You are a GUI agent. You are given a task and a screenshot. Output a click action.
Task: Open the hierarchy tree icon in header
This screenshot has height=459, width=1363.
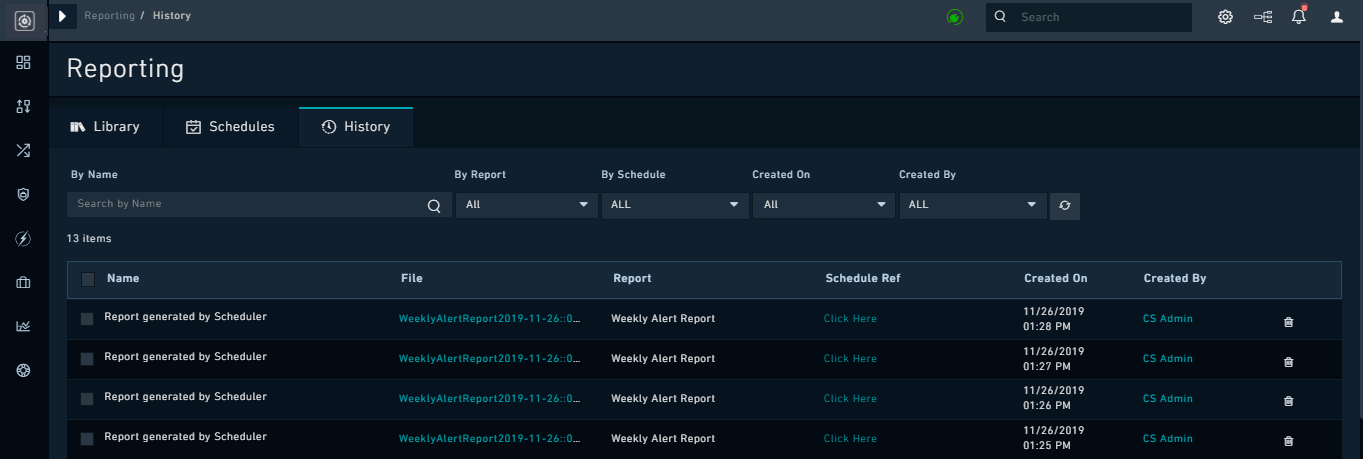(x=1263, y=17)
